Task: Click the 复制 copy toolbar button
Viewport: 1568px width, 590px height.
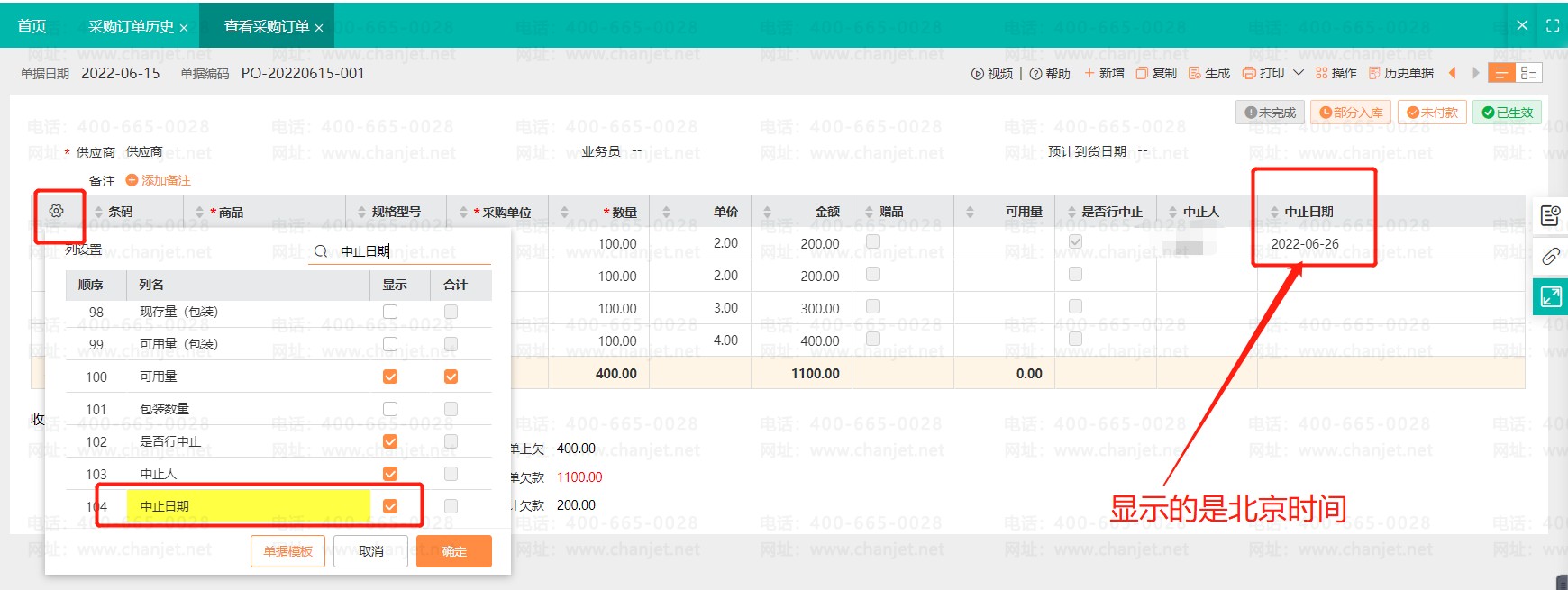Action: (x=1156, y=73)
